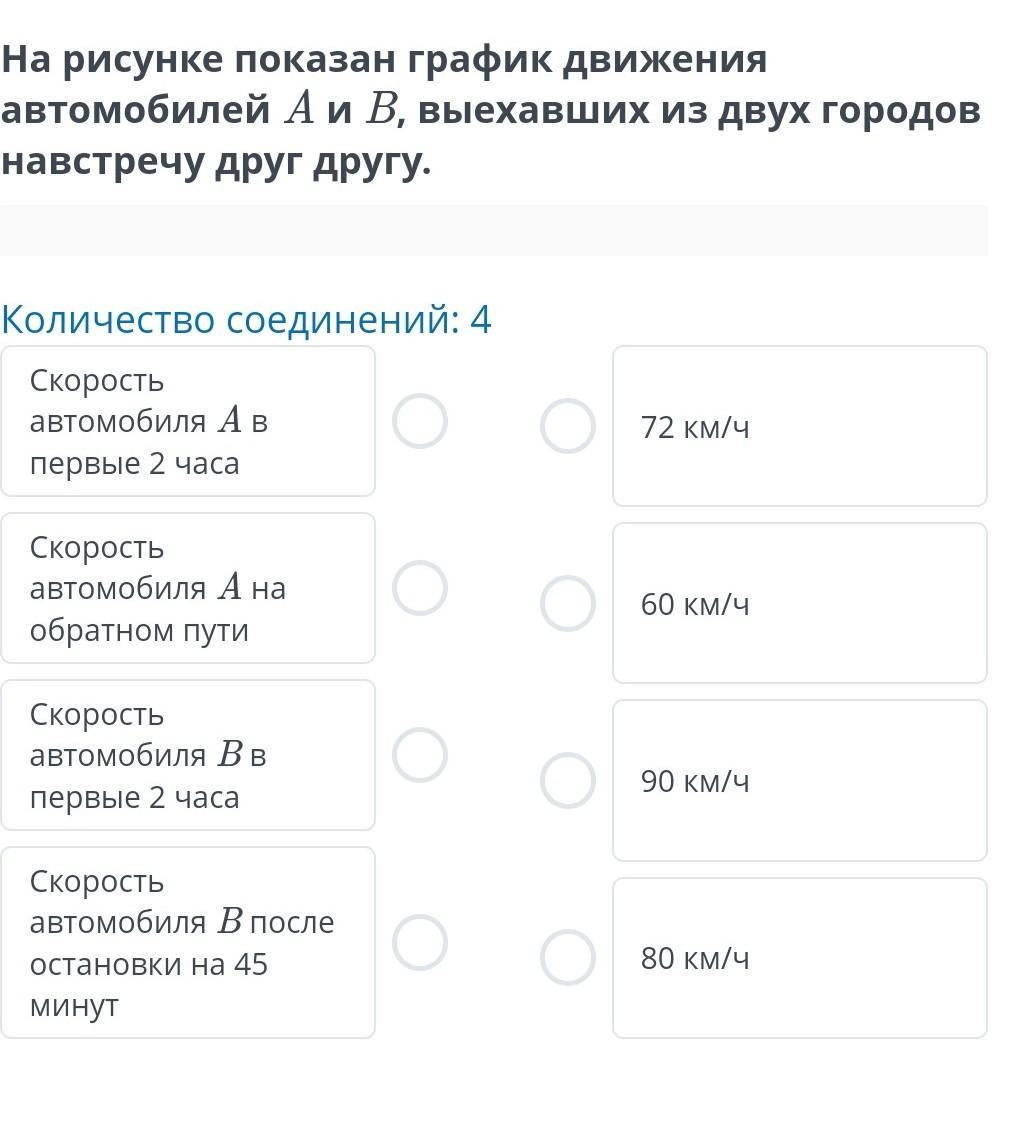Click the 'Количество соединений: 4' label
Viewport: 1033px width, 1128px height.
click(247, 320)
